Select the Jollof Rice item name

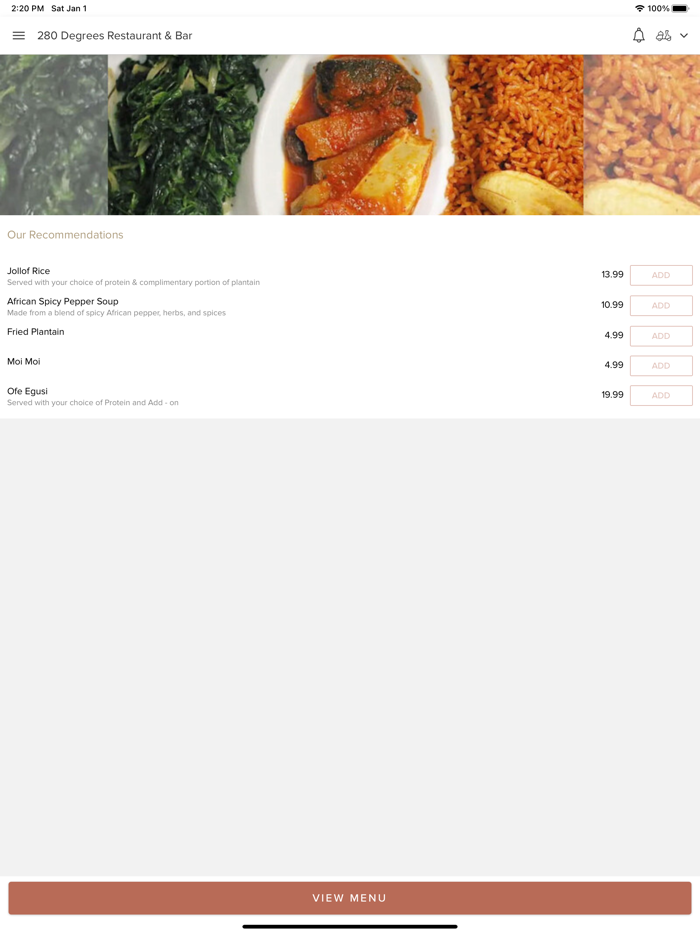[x=29, y=271]
